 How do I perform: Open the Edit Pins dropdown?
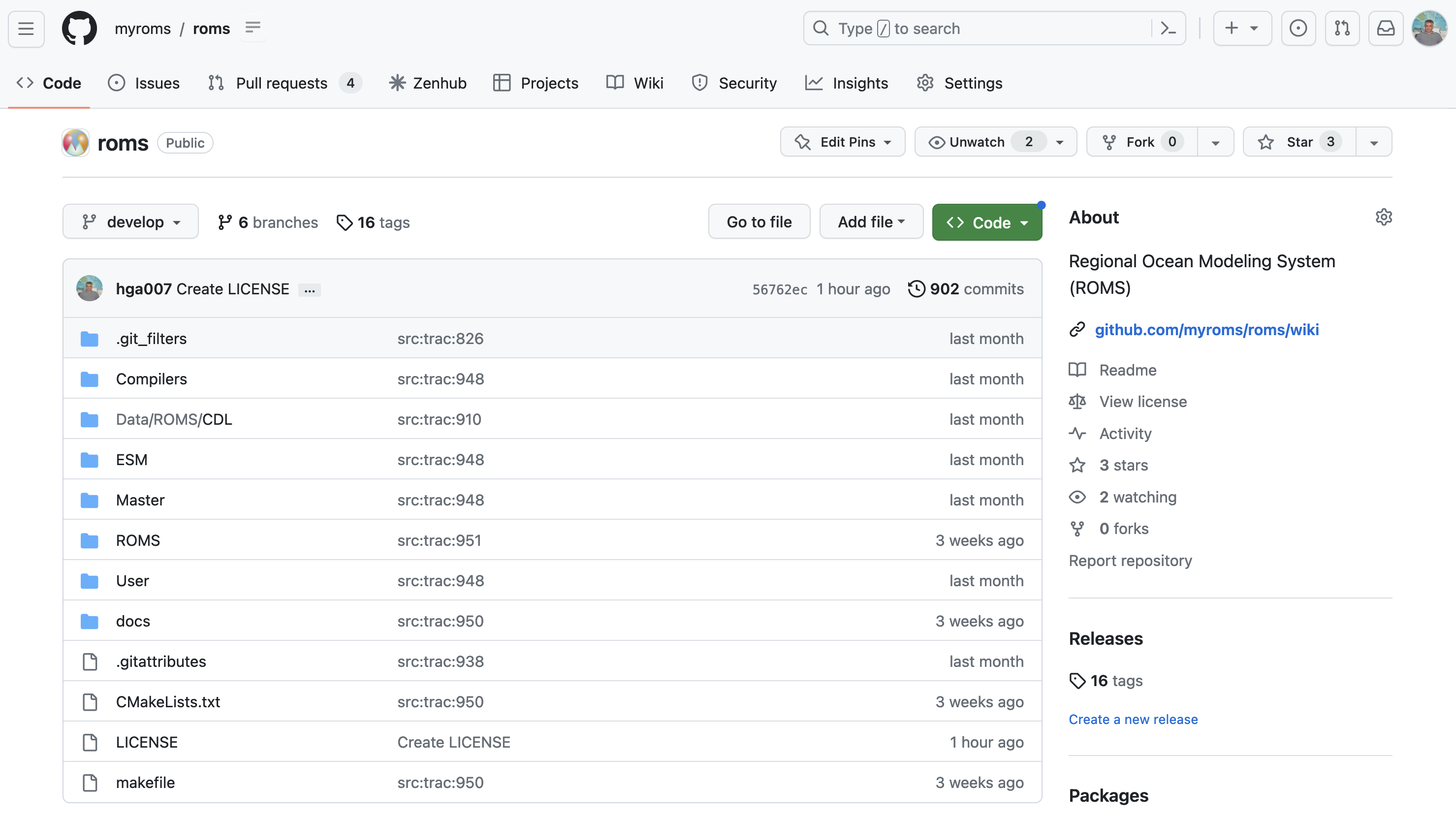click(x=842, y=142)
